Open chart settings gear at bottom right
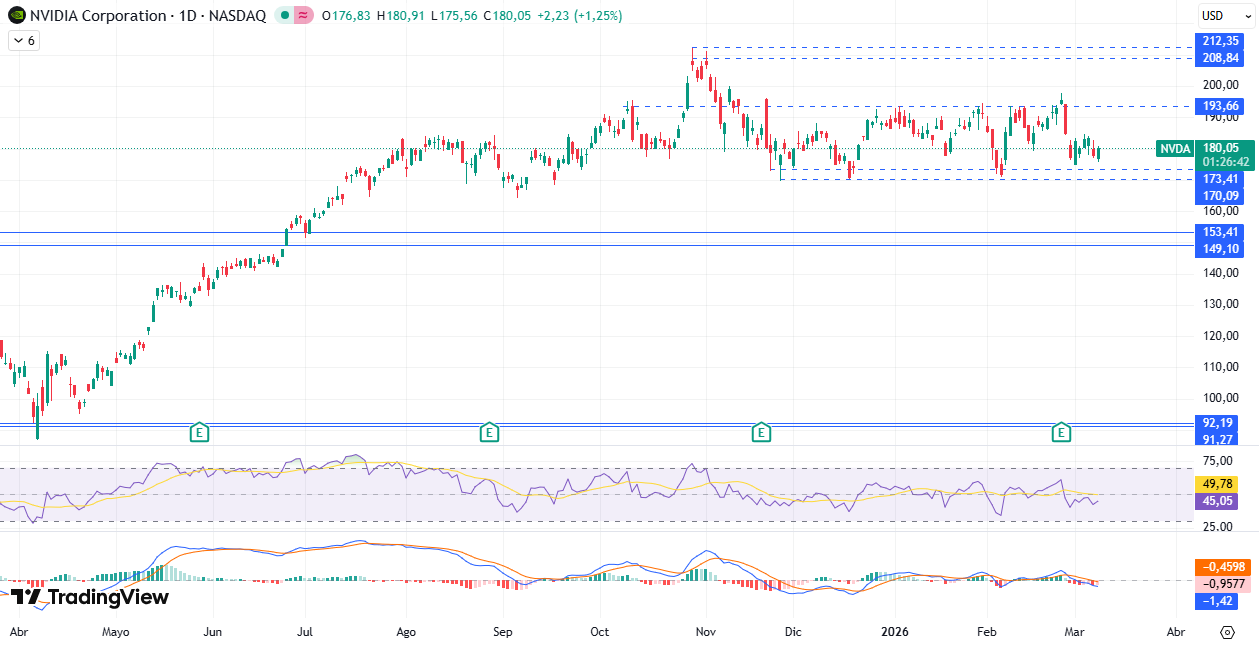 tap(1227, 632)
